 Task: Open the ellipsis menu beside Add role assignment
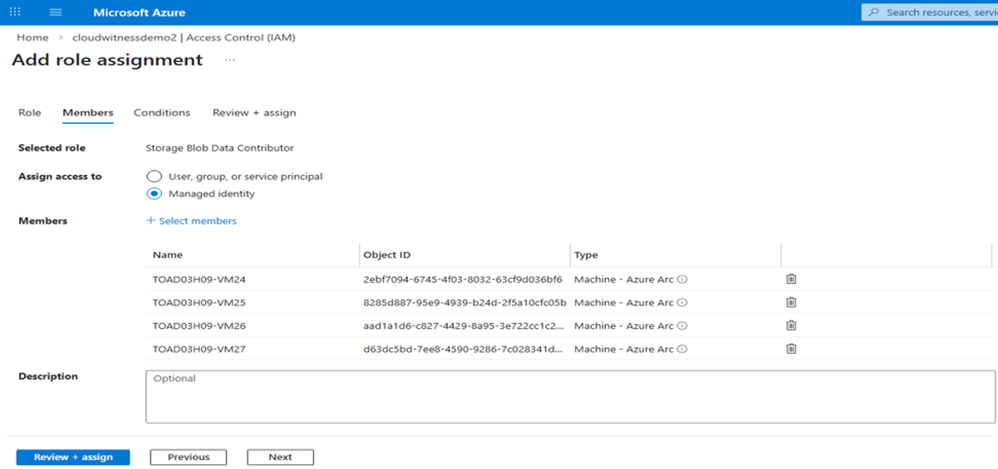pyautogui.click(x=230, y=60)
